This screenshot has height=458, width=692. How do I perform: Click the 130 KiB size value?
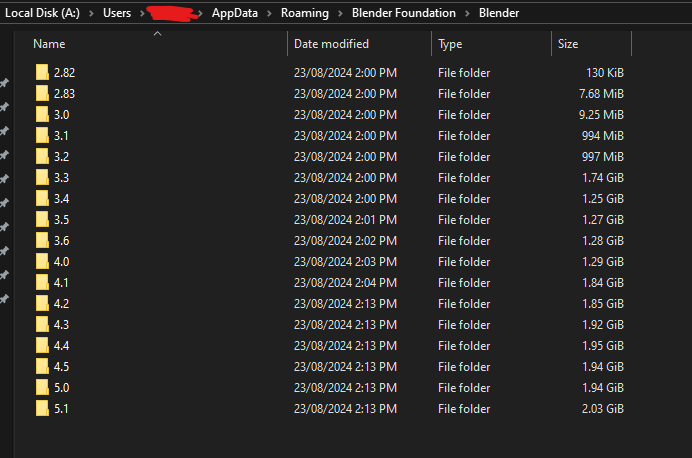tap(605, 72)
